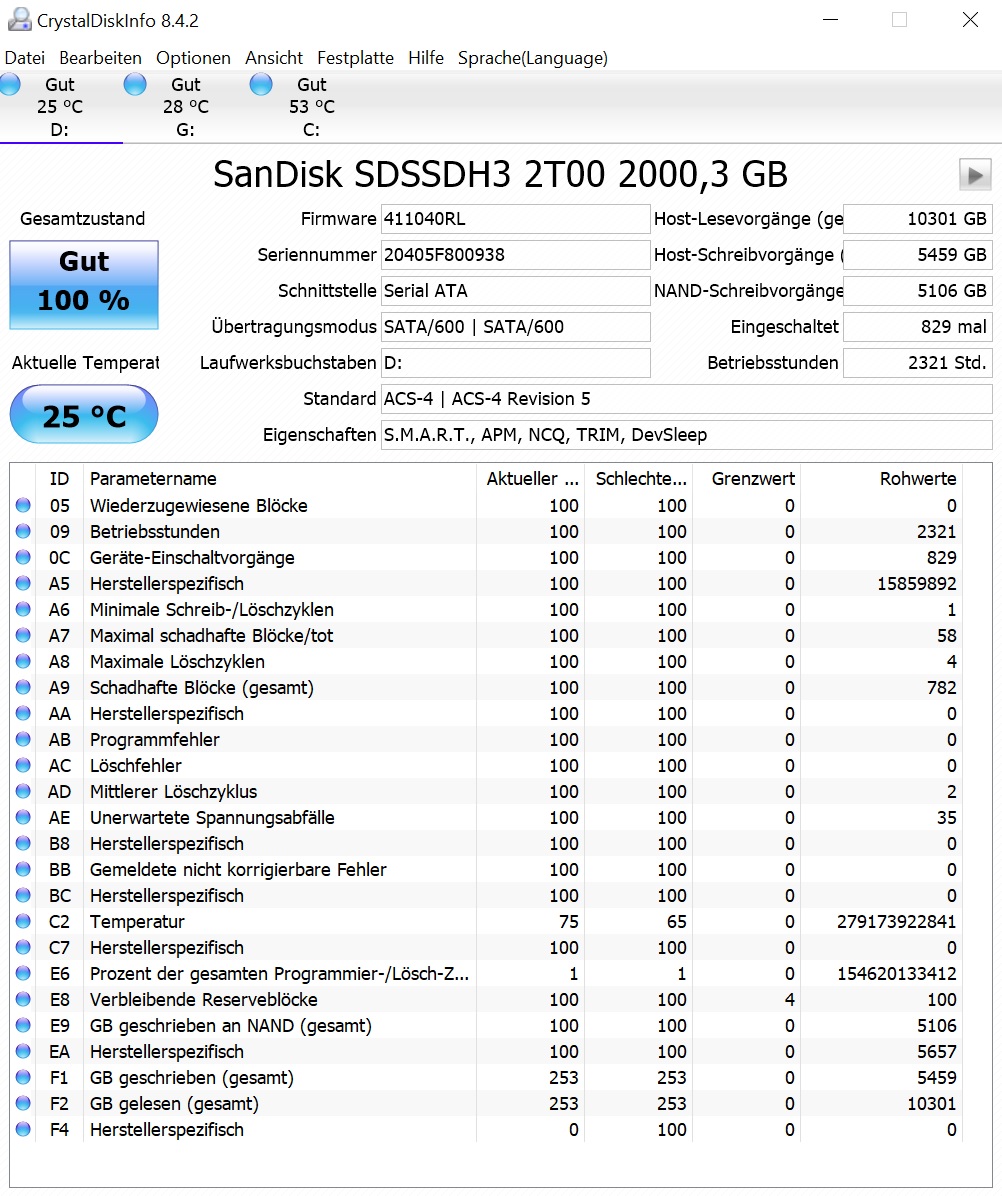
Task: Click the status orb of Betriebsstunden row 09
Action: click(x=24, y=531)
